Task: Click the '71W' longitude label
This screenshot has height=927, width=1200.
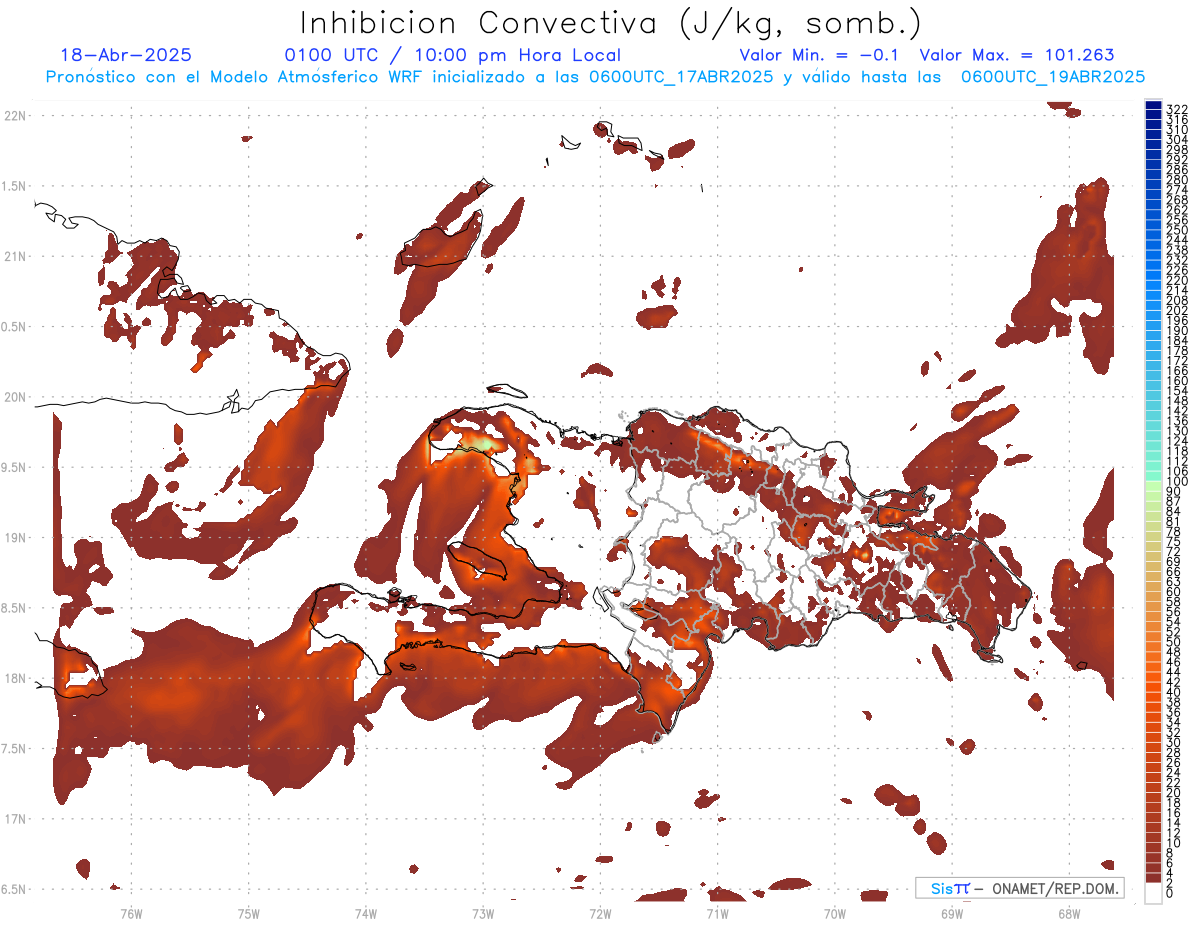Action: [717, 913]
